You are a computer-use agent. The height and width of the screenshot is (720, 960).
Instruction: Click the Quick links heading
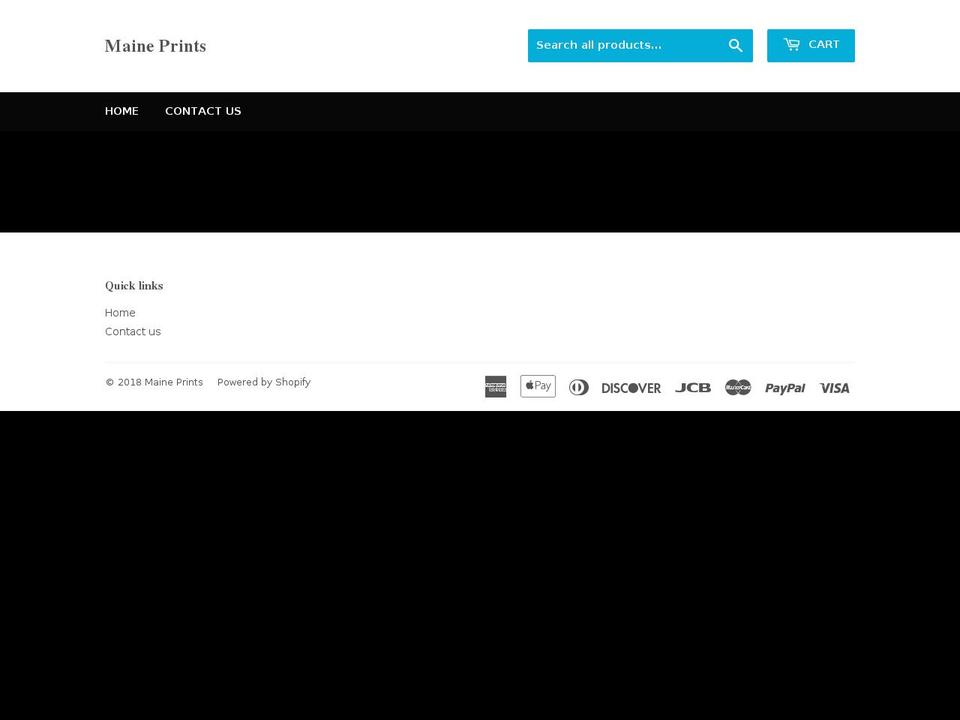(x=134, y=285)
